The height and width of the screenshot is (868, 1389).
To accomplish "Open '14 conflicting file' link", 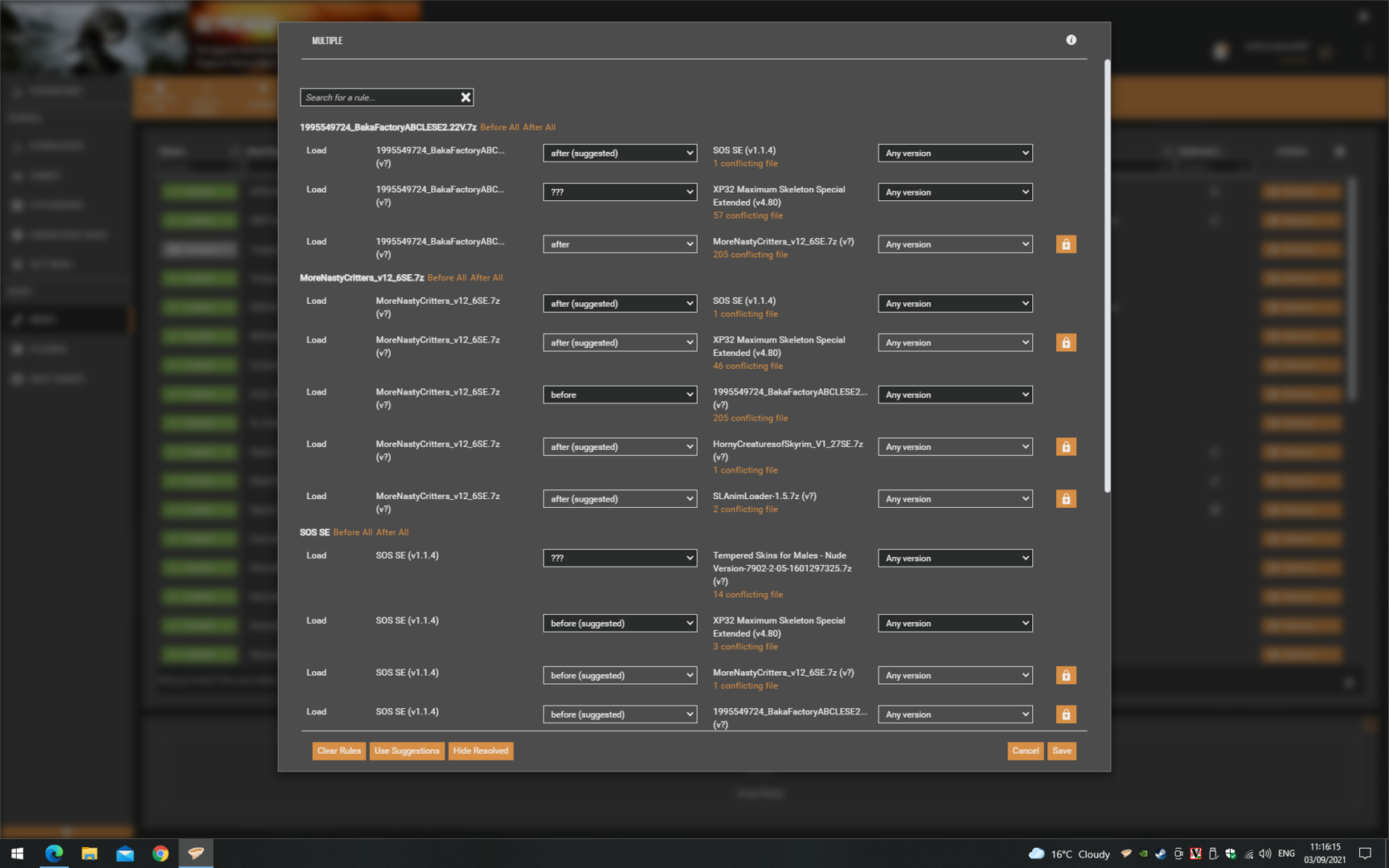I will (748, 596).
